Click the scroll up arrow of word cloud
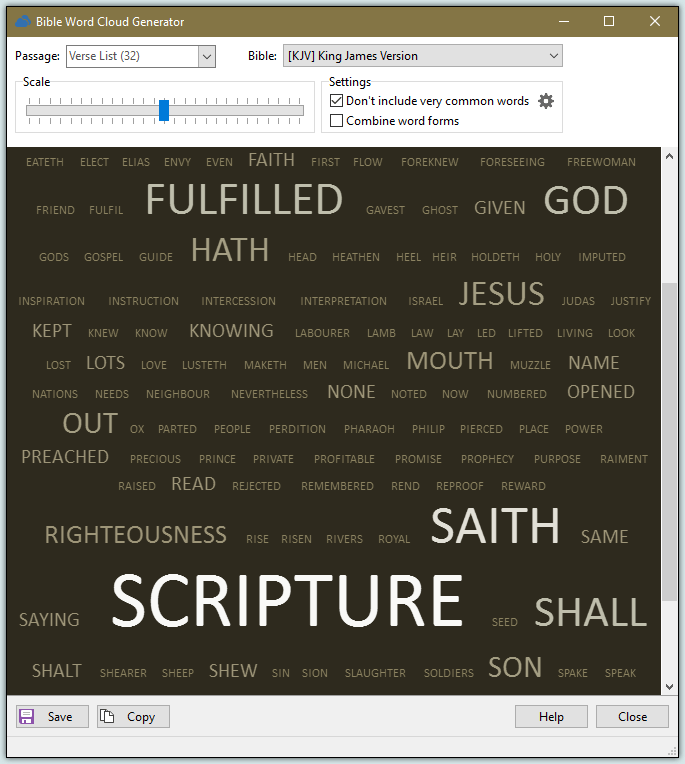Screen dimensions: 685x764 669,156
